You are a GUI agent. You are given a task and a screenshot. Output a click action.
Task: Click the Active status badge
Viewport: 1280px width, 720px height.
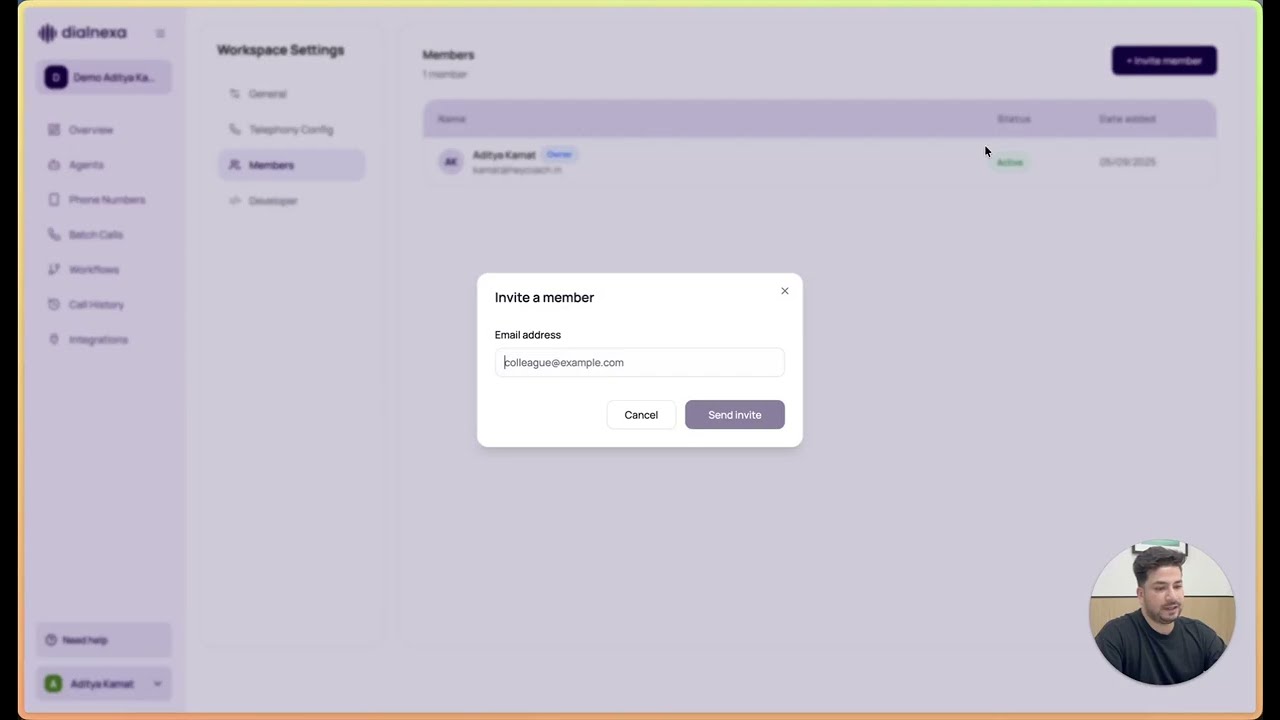(1010, 162)
